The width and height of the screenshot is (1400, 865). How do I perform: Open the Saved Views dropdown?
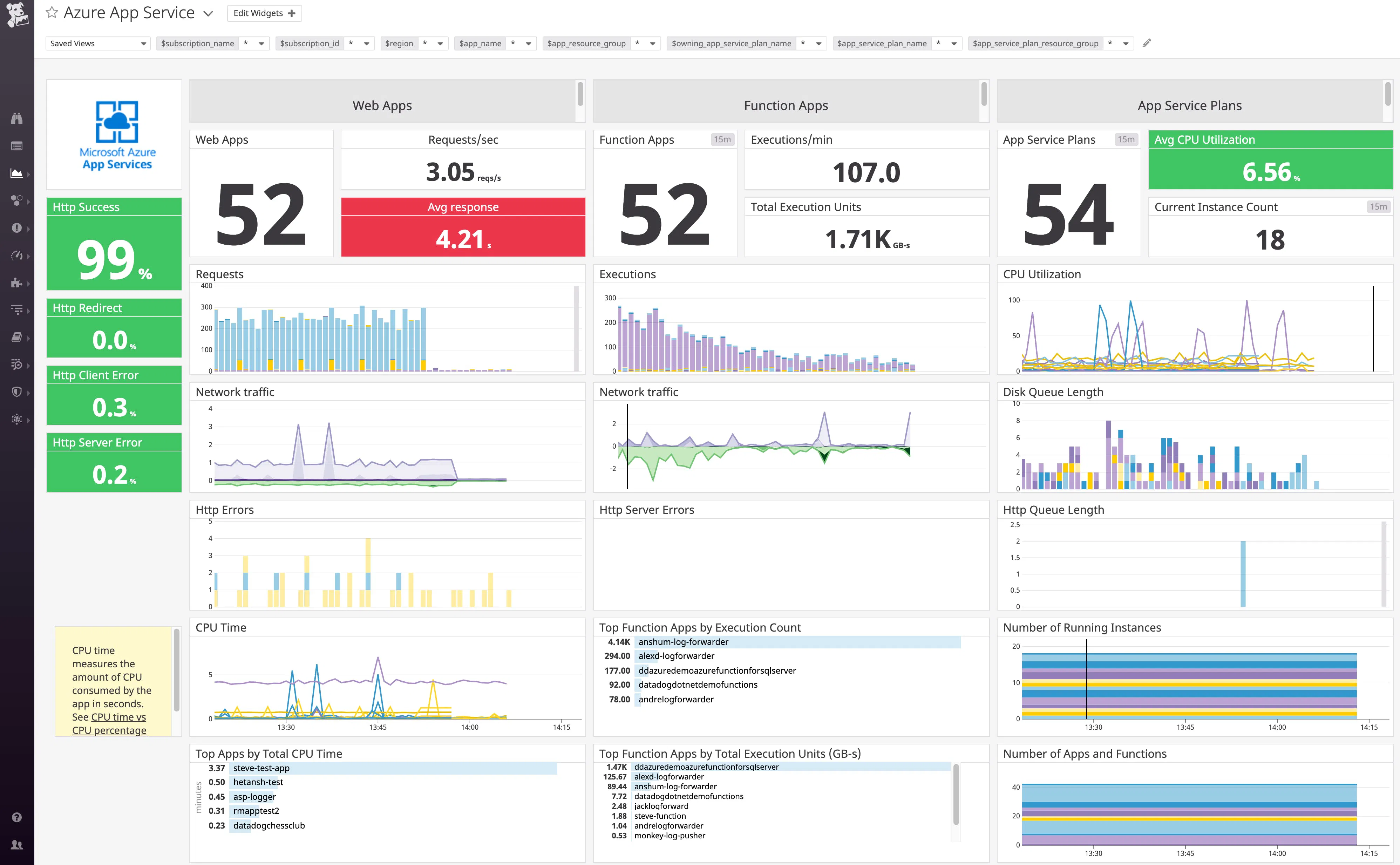point(97,43)
